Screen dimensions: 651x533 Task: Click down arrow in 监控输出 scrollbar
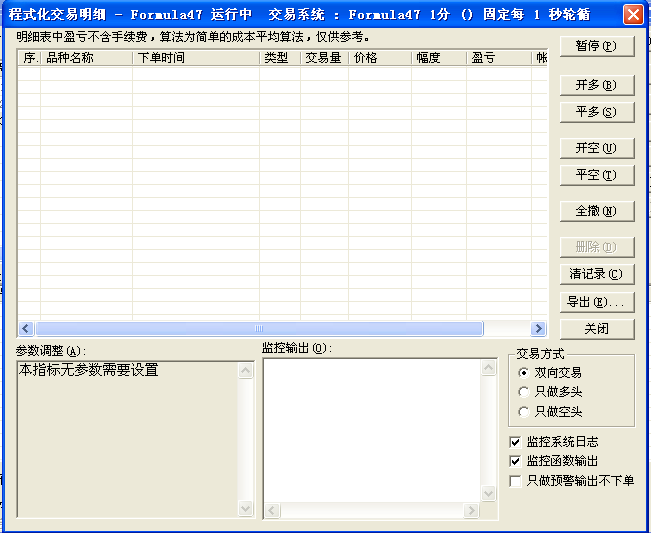pyautogui.click(x=488, y=494)
